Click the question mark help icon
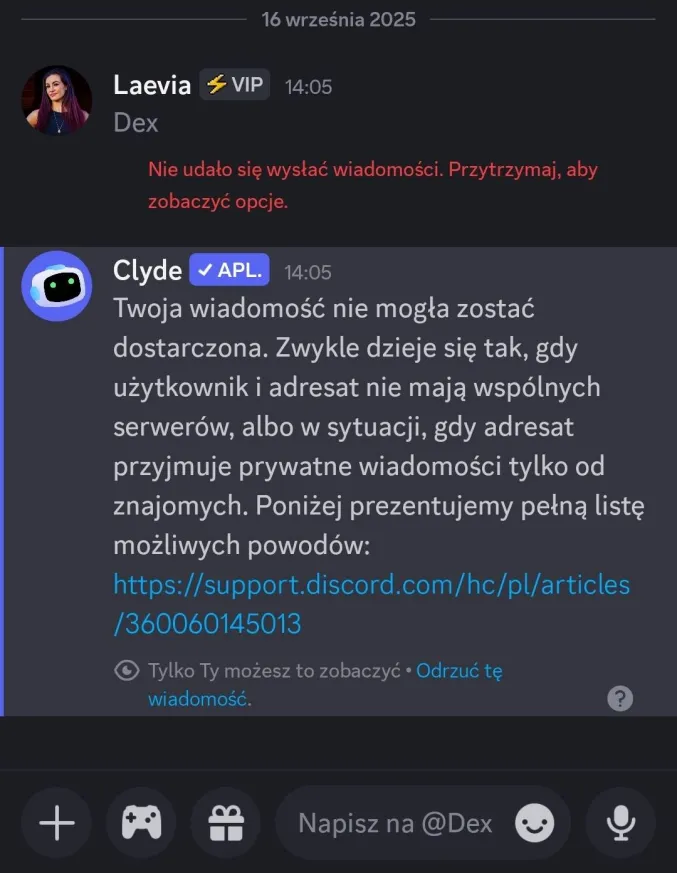Screen dimensions: 677x873 tap(620, 698)
